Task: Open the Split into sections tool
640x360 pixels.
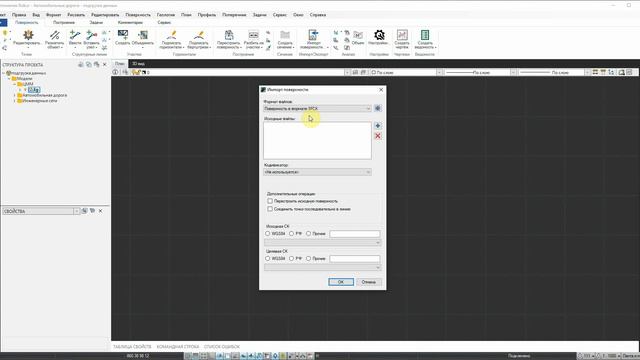Action: 253,39
